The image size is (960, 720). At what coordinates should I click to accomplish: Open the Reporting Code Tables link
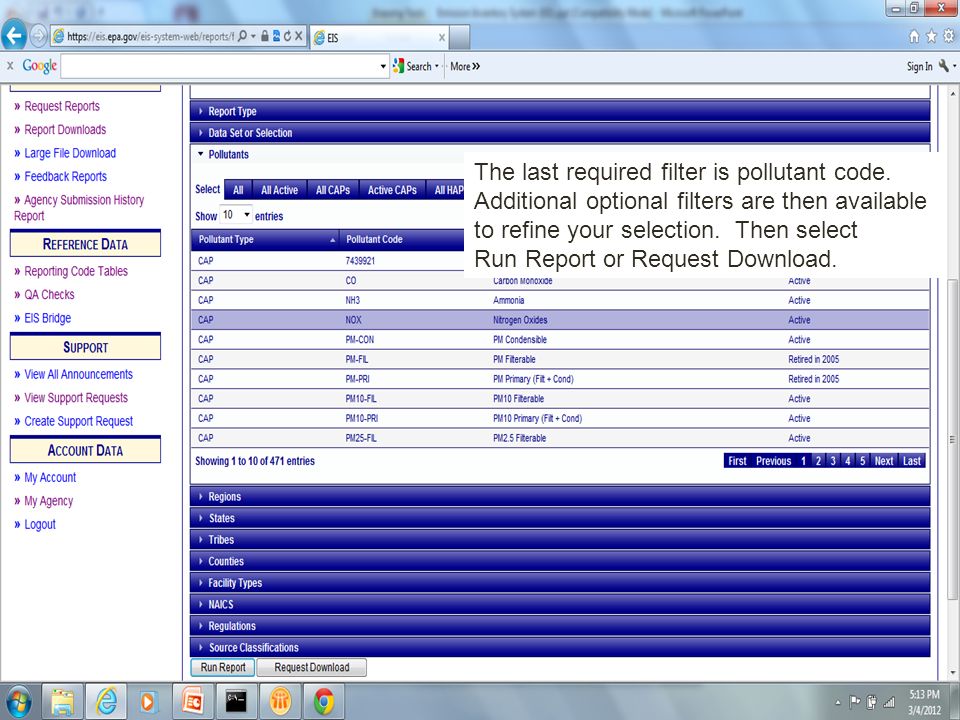coord(76,271)
